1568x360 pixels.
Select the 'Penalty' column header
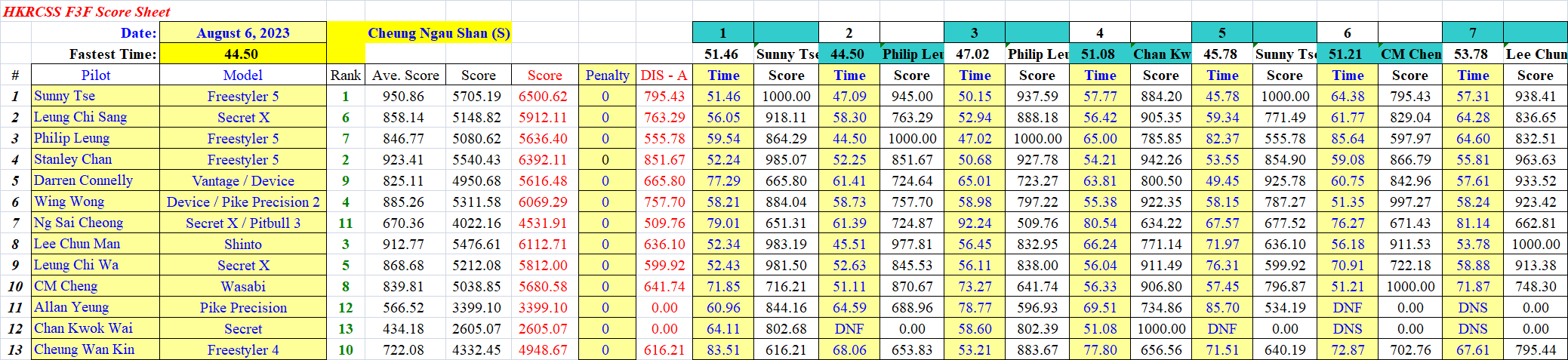[607, 75]
